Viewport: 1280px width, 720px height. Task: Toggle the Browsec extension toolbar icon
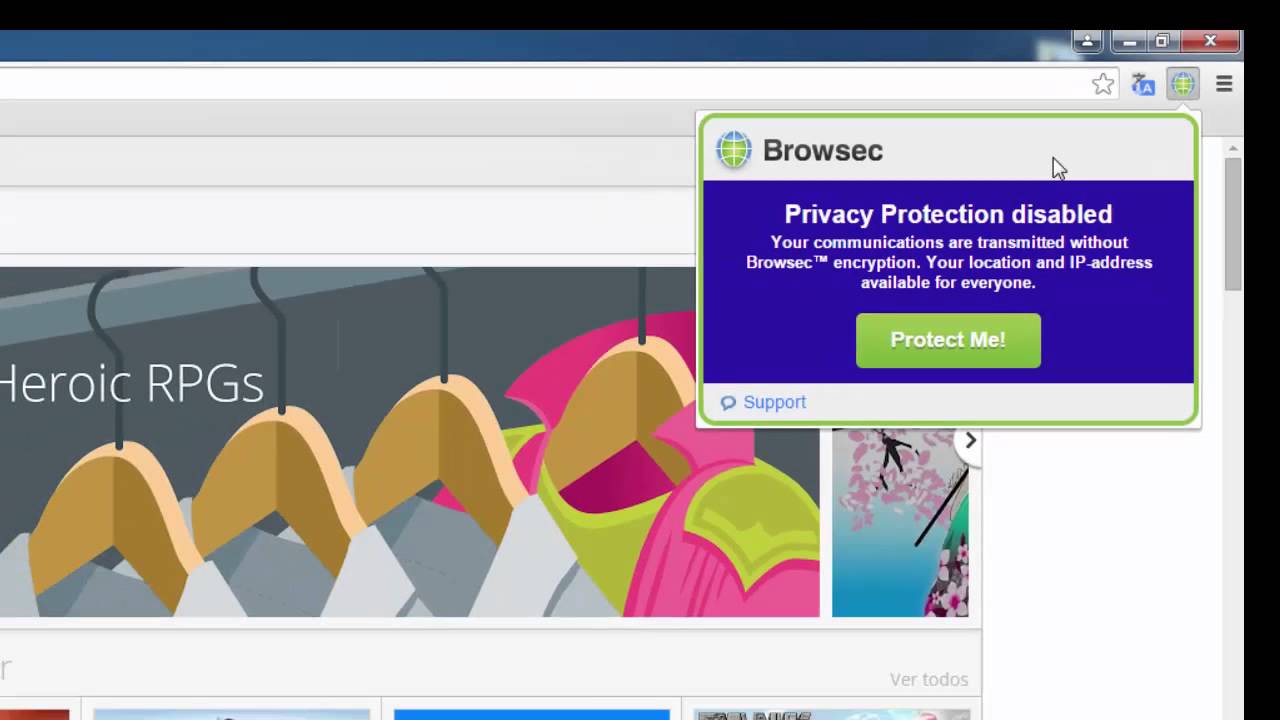1183,85
